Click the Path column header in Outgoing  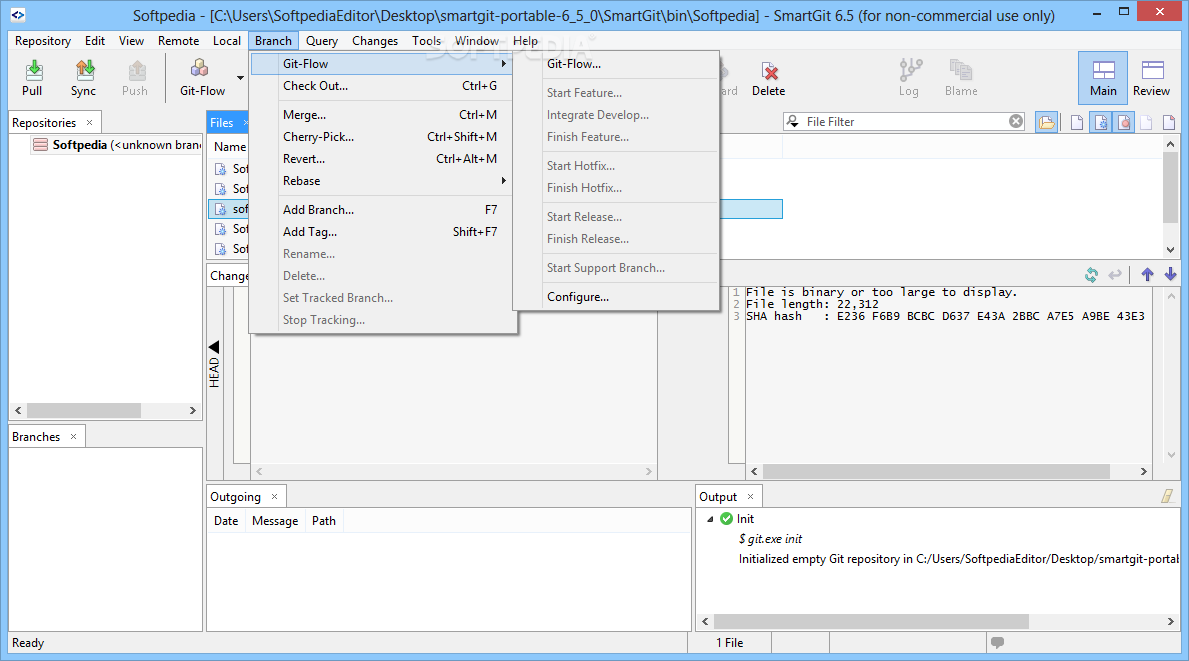tap(324, 521)
